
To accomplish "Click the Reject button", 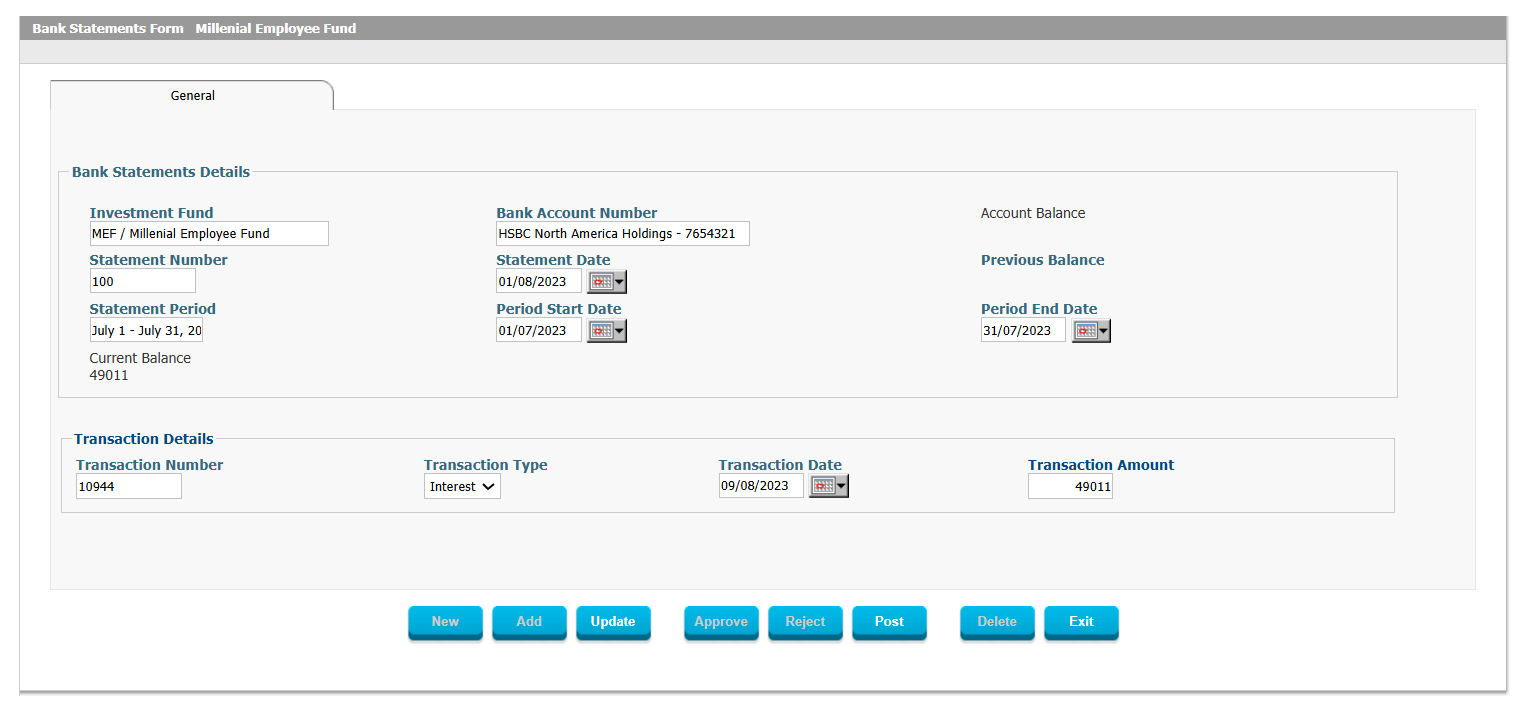I will pos(805,622).
